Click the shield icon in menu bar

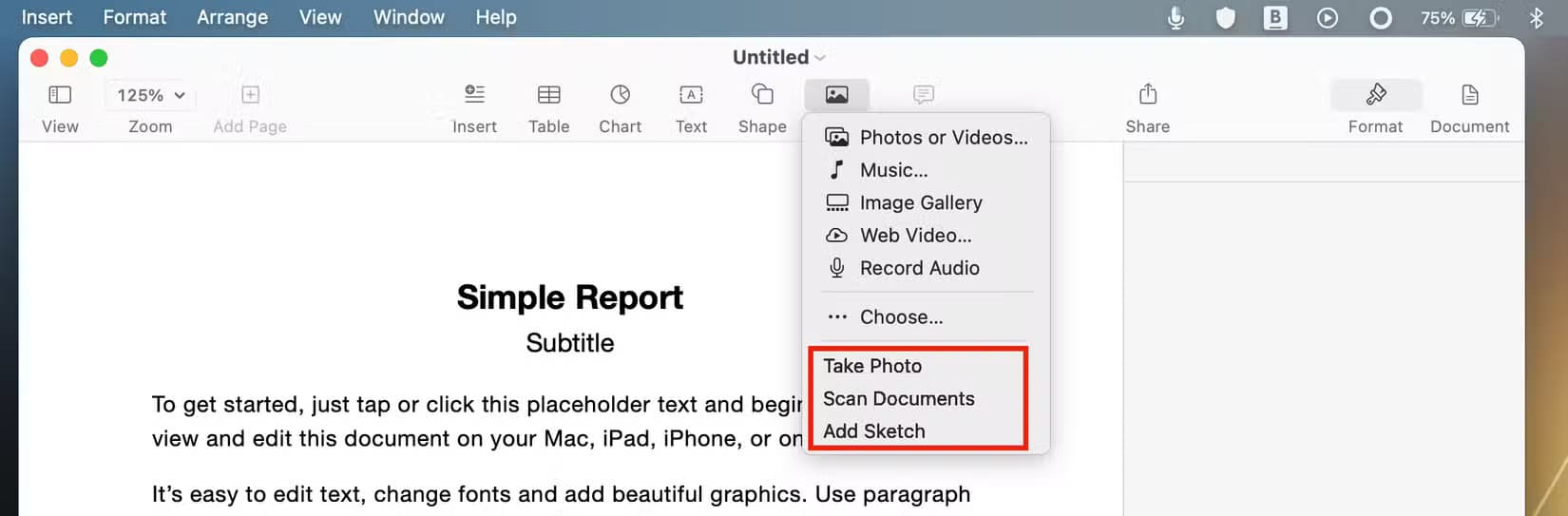point(1226,18)
